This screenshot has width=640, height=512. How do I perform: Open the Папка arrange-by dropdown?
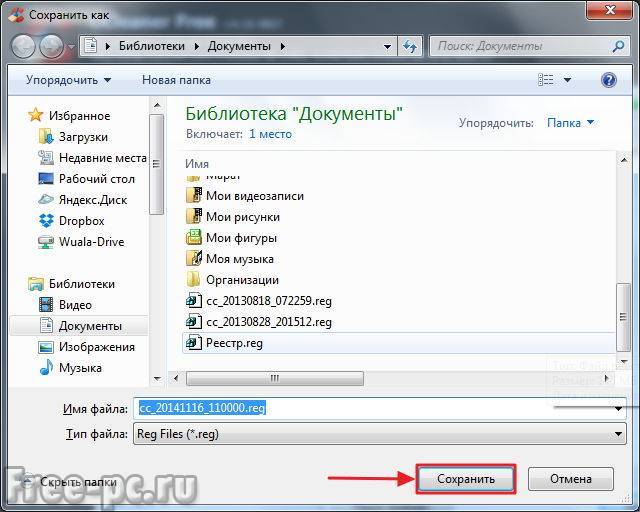[x=570, y=122]
